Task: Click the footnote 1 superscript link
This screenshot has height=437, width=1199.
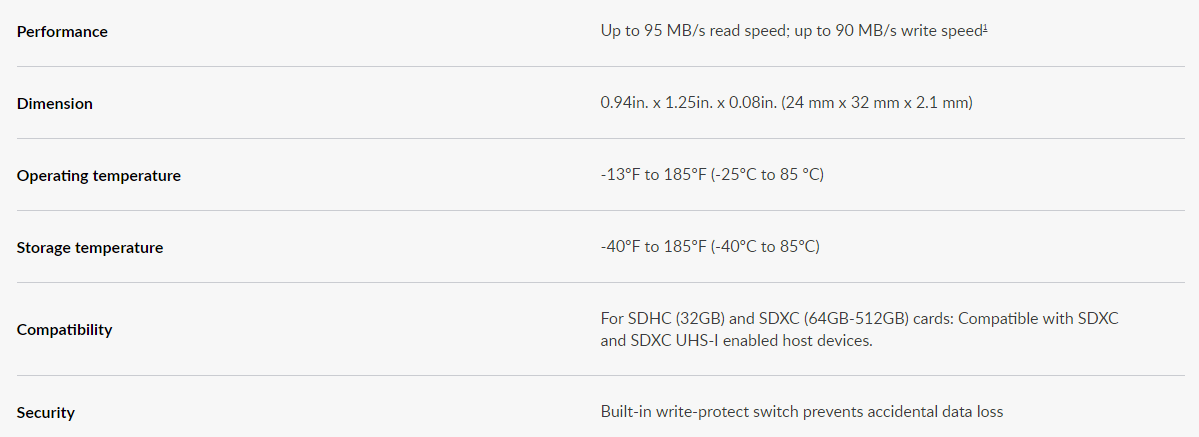Action: click(985, 28)
